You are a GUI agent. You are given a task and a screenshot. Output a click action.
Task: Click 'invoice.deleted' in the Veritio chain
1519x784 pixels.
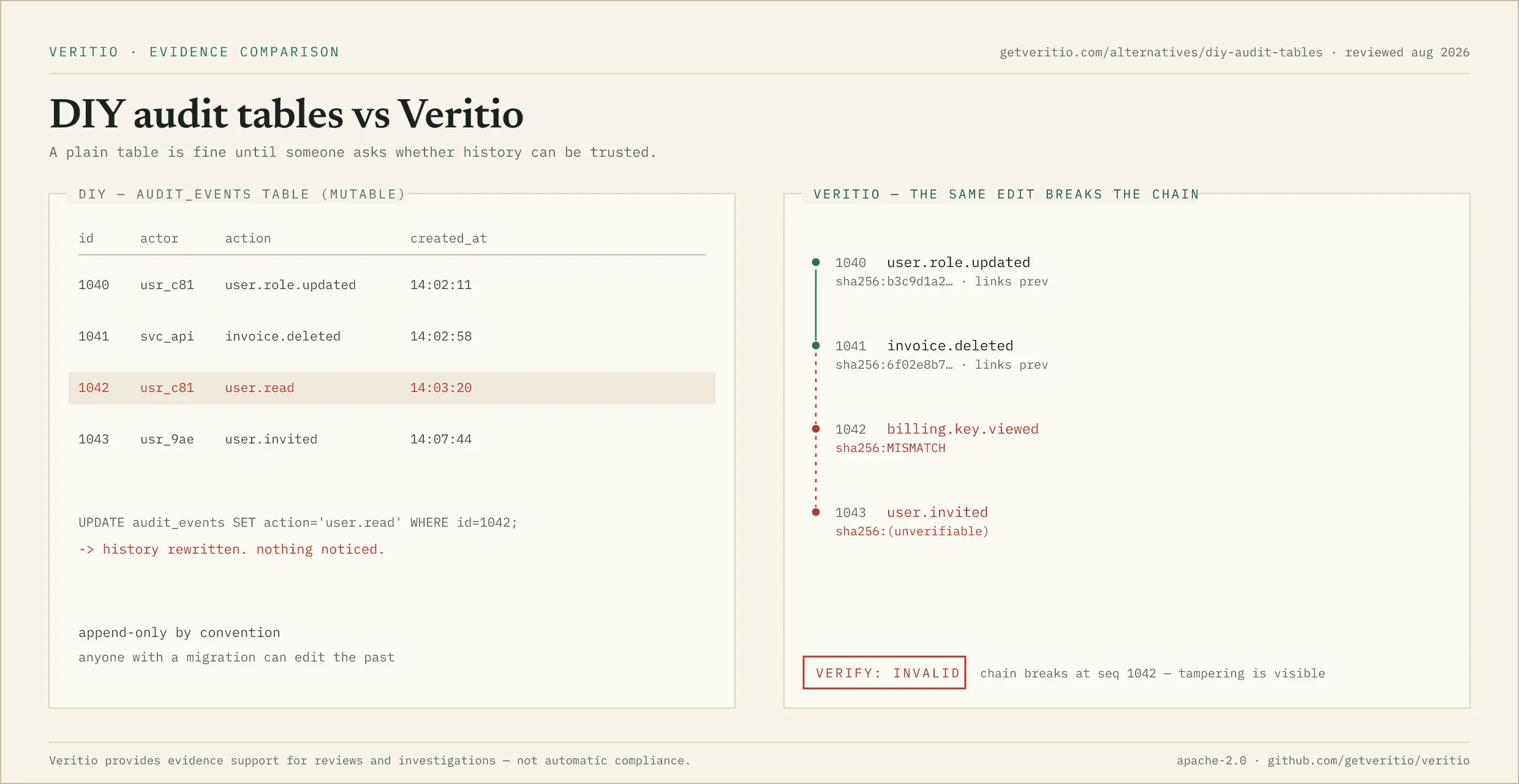coord(950,345)
